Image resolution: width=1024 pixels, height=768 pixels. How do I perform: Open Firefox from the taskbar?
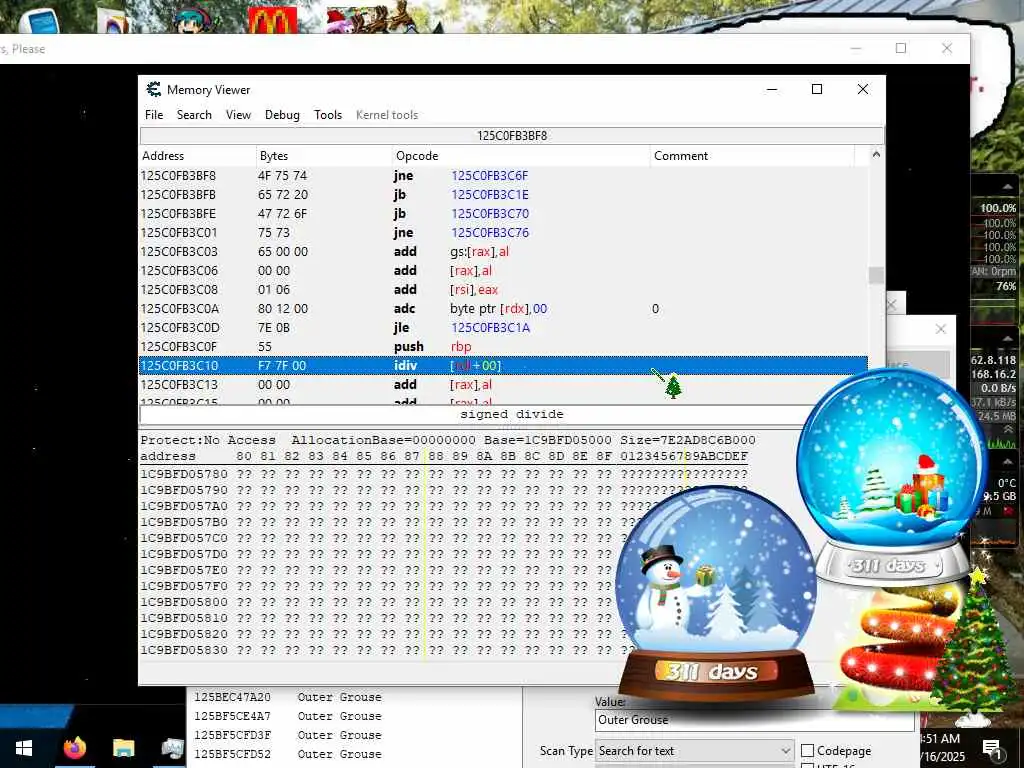coord(74,748)
